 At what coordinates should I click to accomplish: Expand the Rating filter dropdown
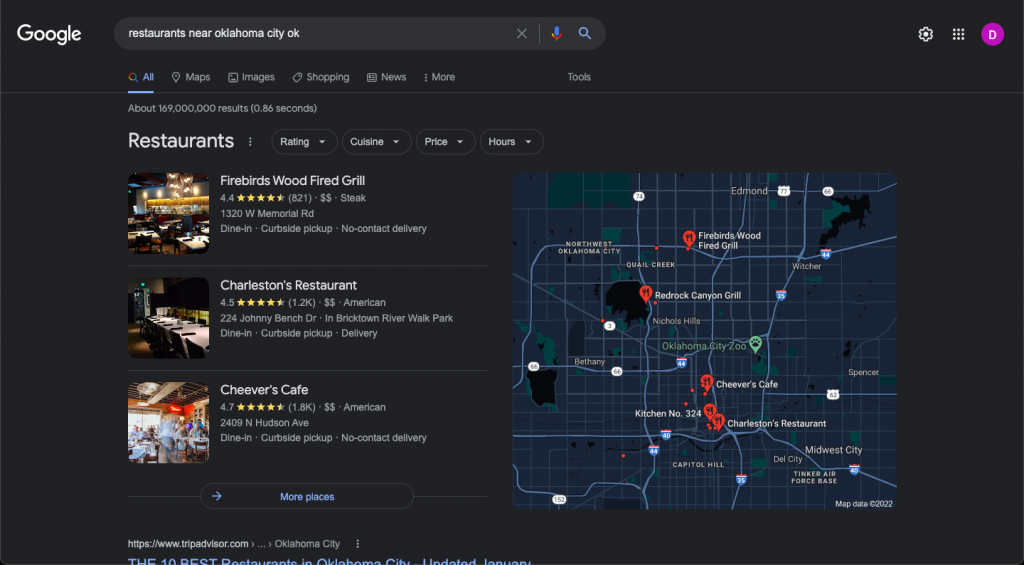[304, 142]
